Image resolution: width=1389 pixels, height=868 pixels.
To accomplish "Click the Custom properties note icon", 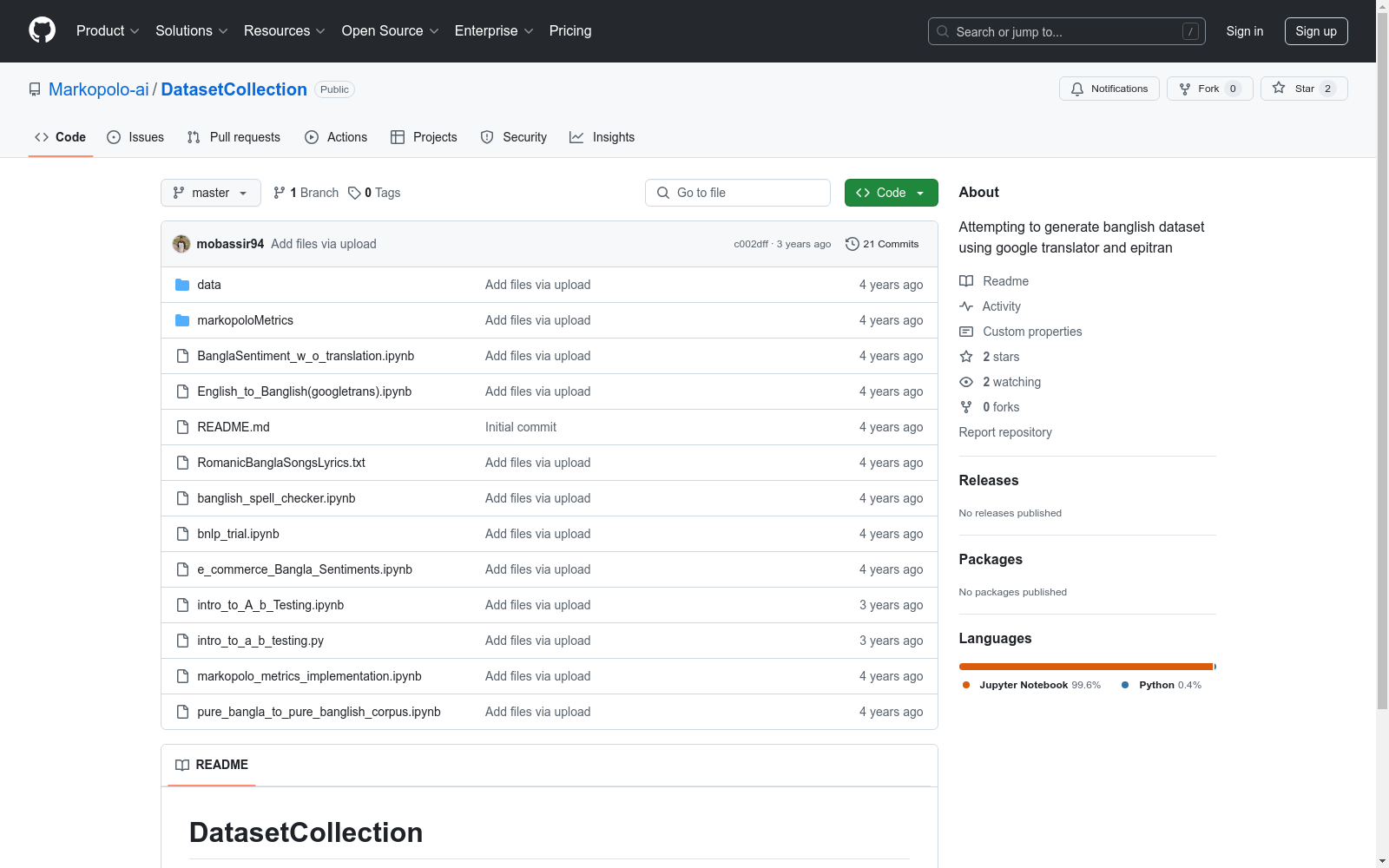I will [x=966, y=332].
